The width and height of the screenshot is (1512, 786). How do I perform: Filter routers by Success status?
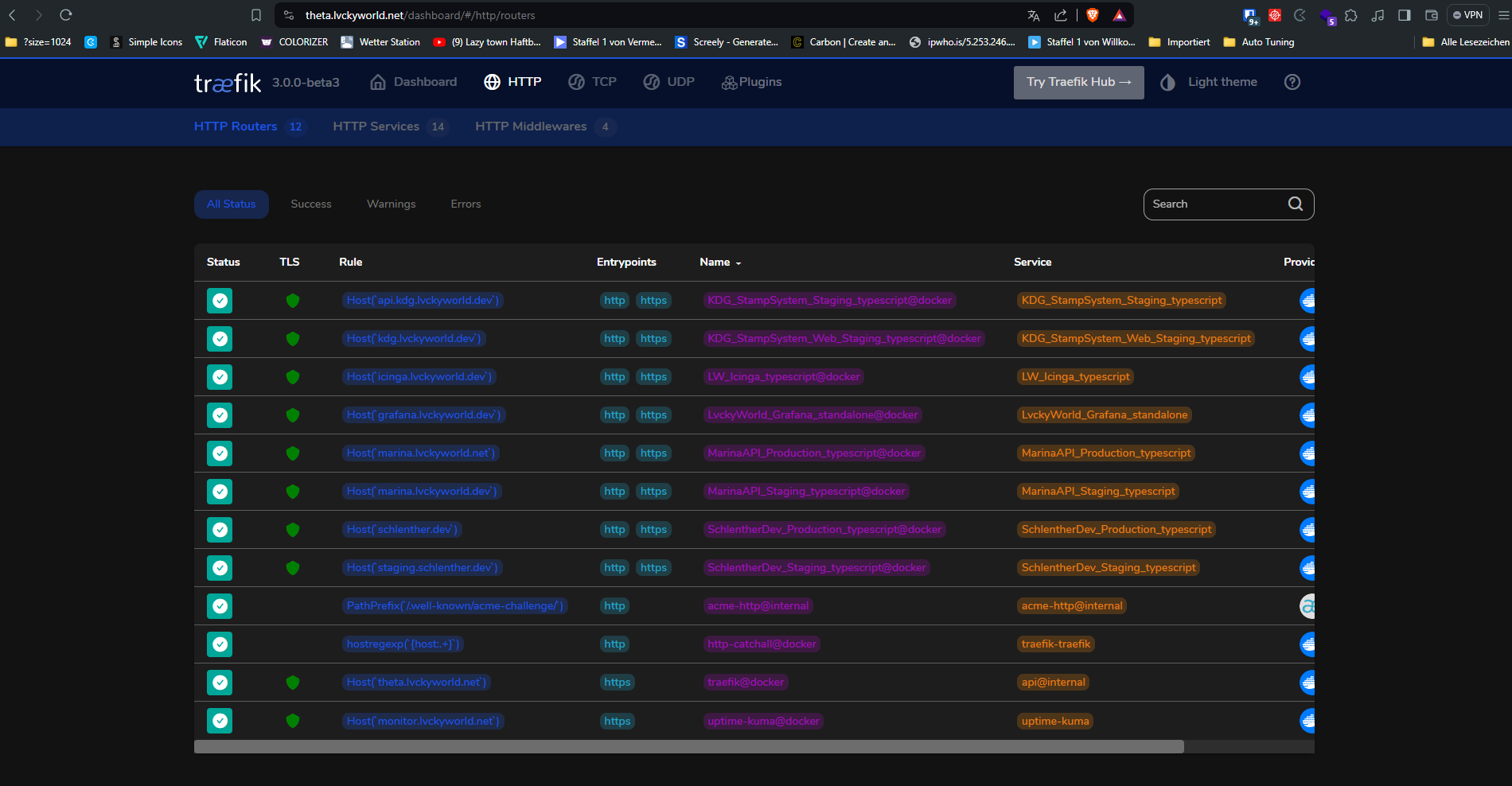click(311, 204)
